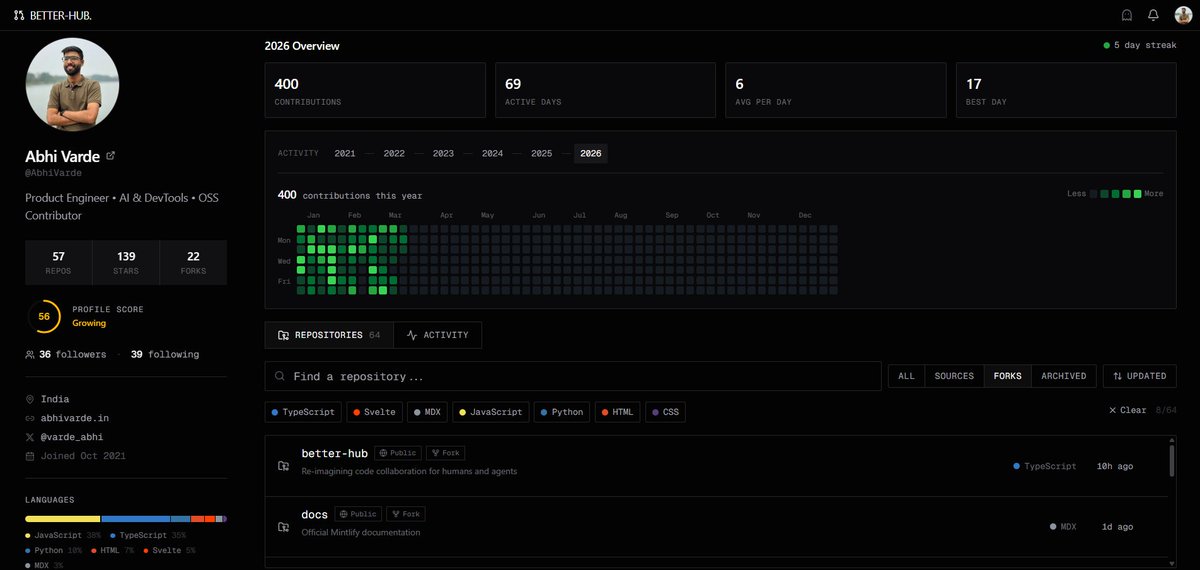Focus the Find a repository search field

click(x=573, y=376)
